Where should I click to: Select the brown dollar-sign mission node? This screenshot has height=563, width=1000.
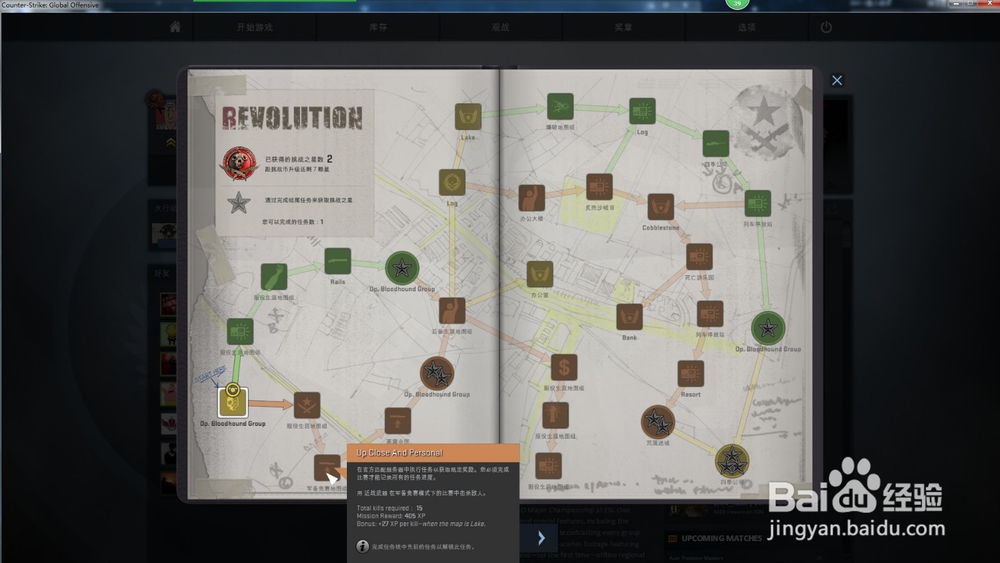click(564, 368)
